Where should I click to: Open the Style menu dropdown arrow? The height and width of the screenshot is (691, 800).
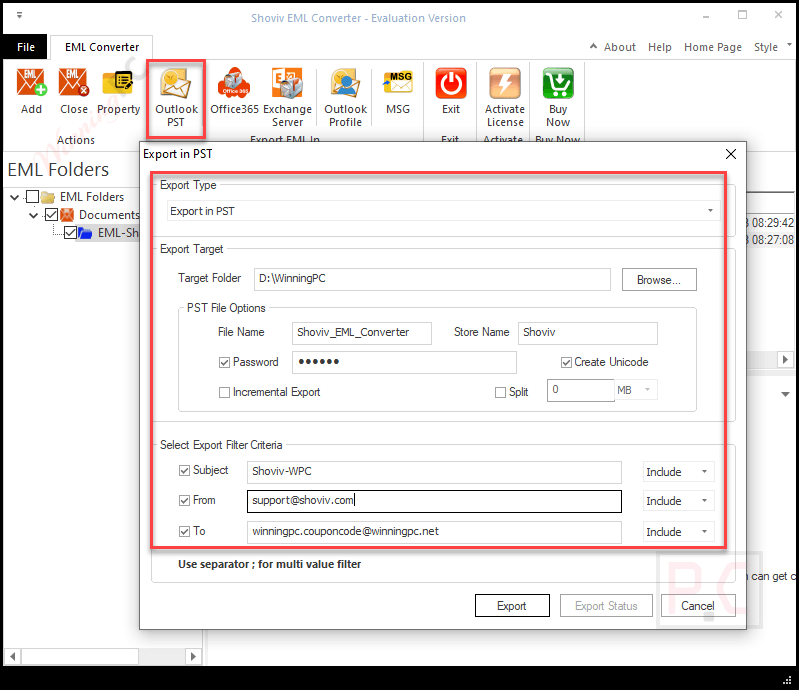[x=789, y=44]
